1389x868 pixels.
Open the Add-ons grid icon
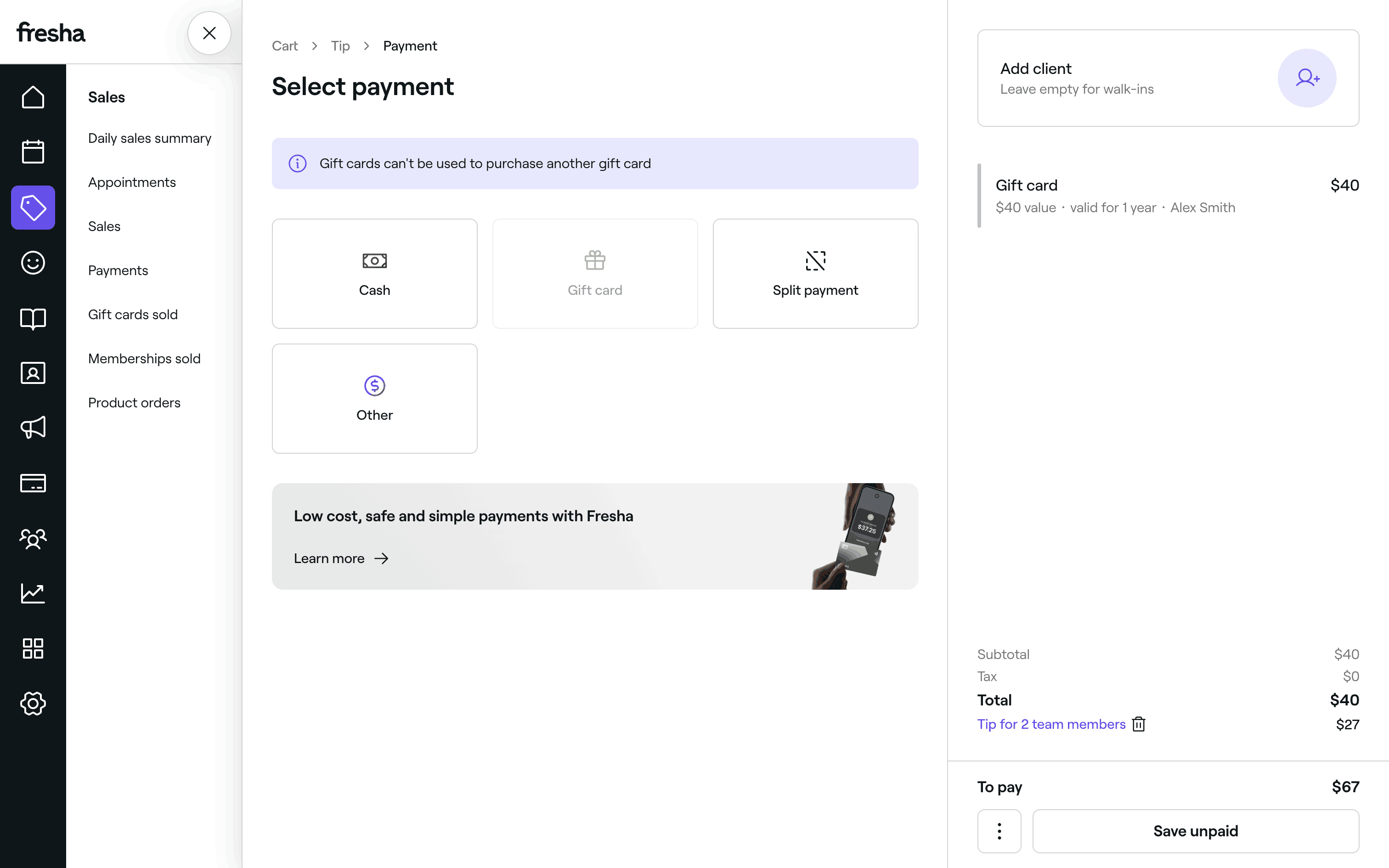[x=33, y=648]
